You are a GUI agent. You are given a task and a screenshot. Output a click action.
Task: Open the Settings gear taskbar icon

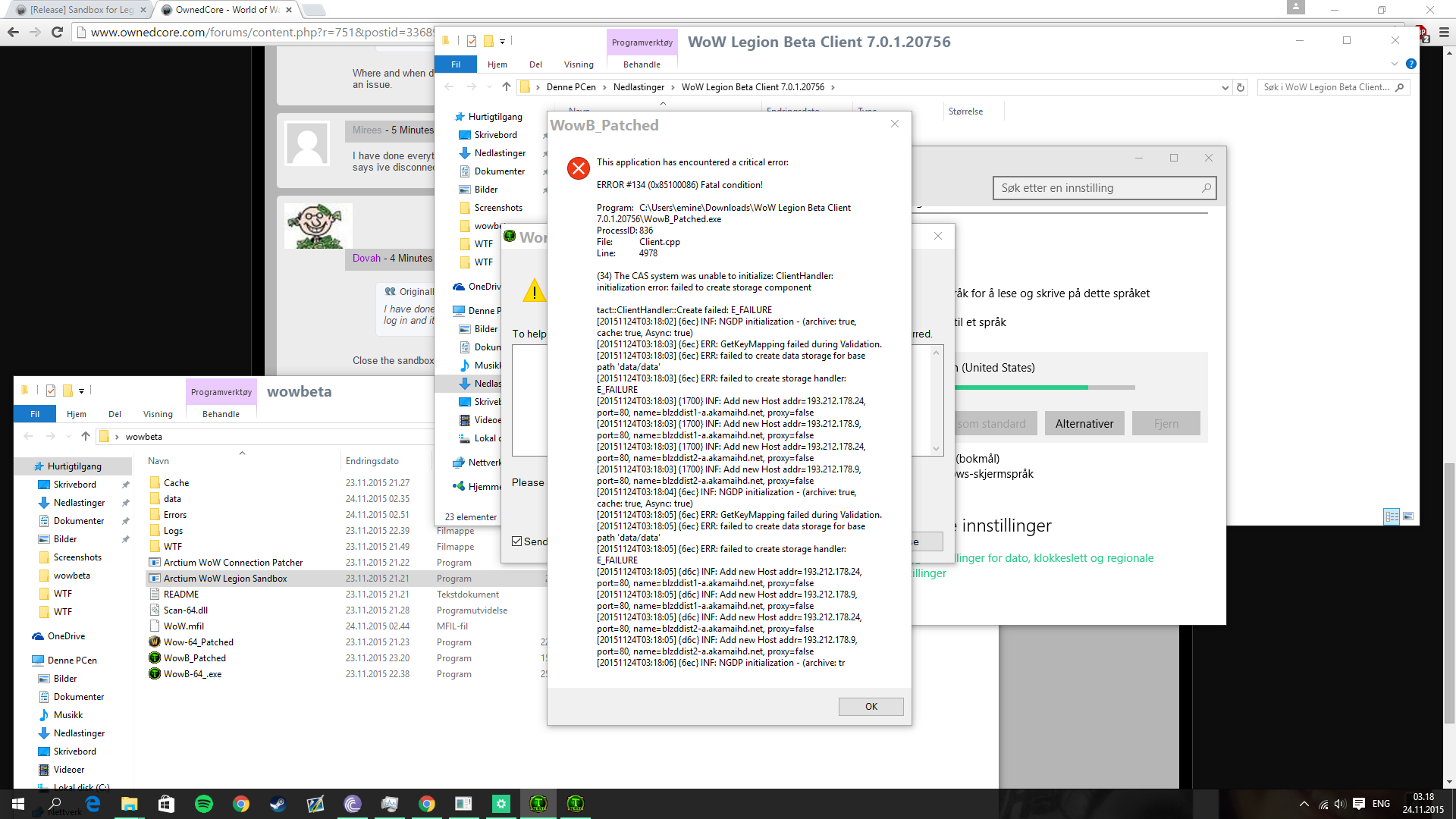coord(500,804)
